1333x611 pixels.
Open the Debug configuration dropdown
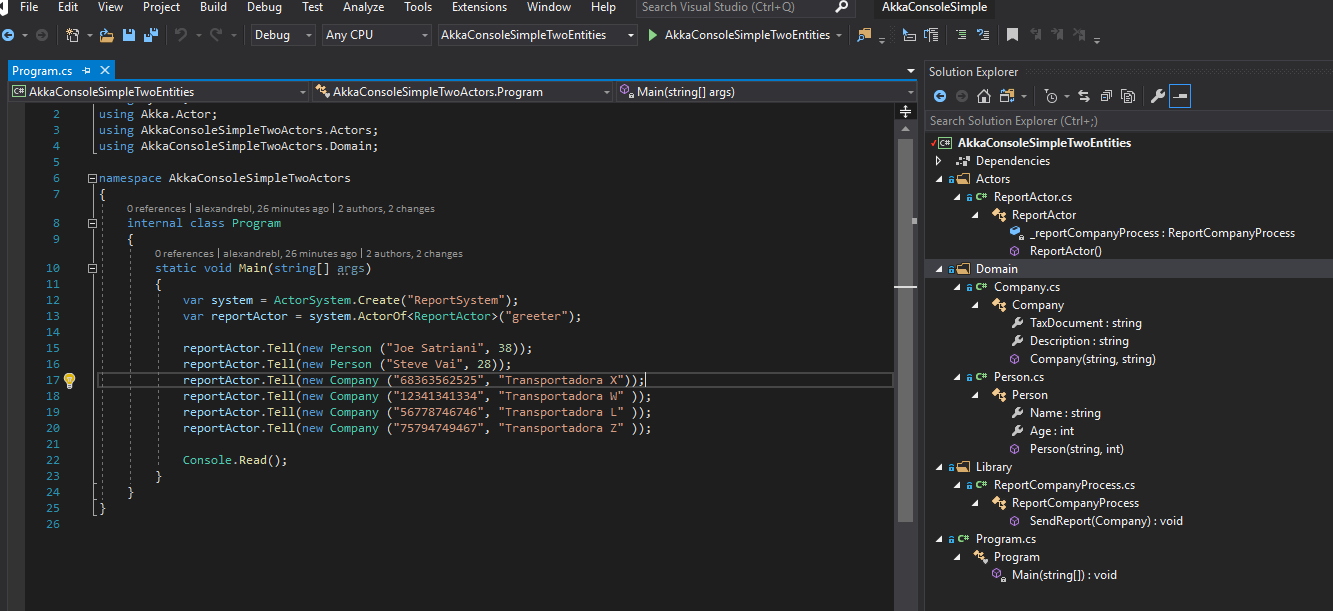click(x=283, y=35)
